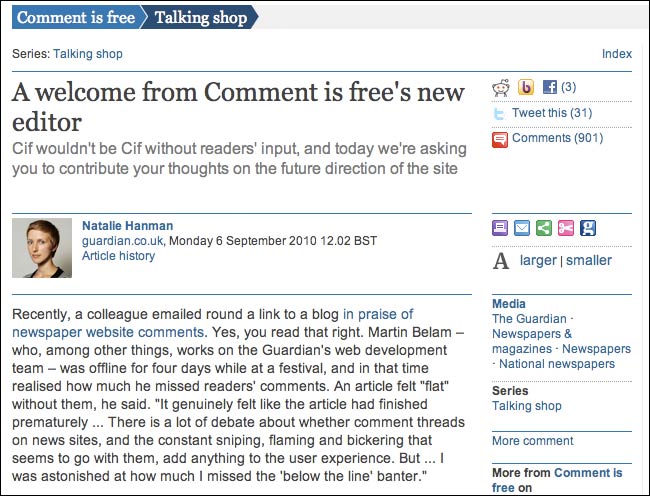The width and height of the screenshot is (650, 496).
Task: Make text larger
Action: [x=538, y=260]
